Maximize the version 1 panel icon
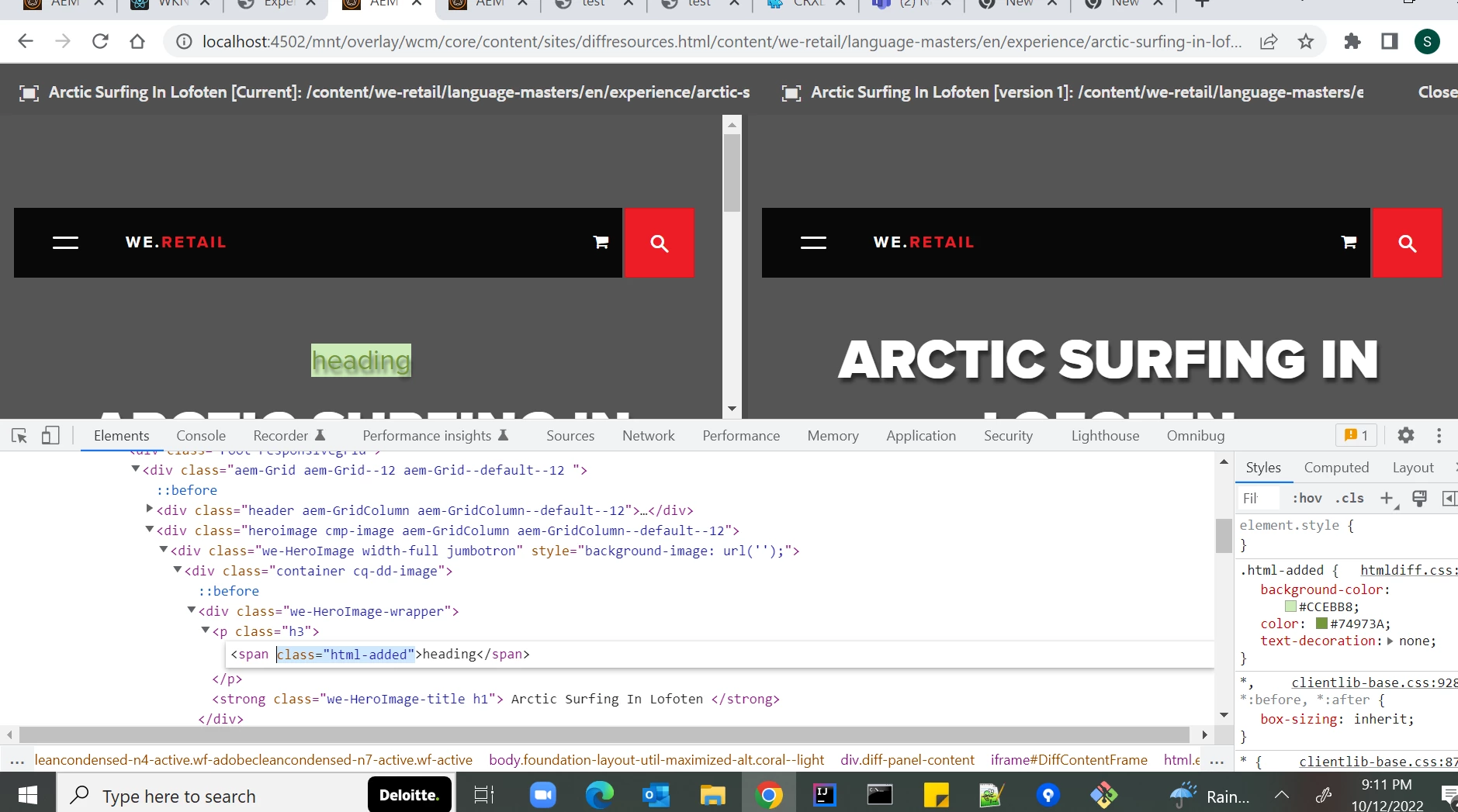The height and width of the screenshot is (812, 1458). 791,93
